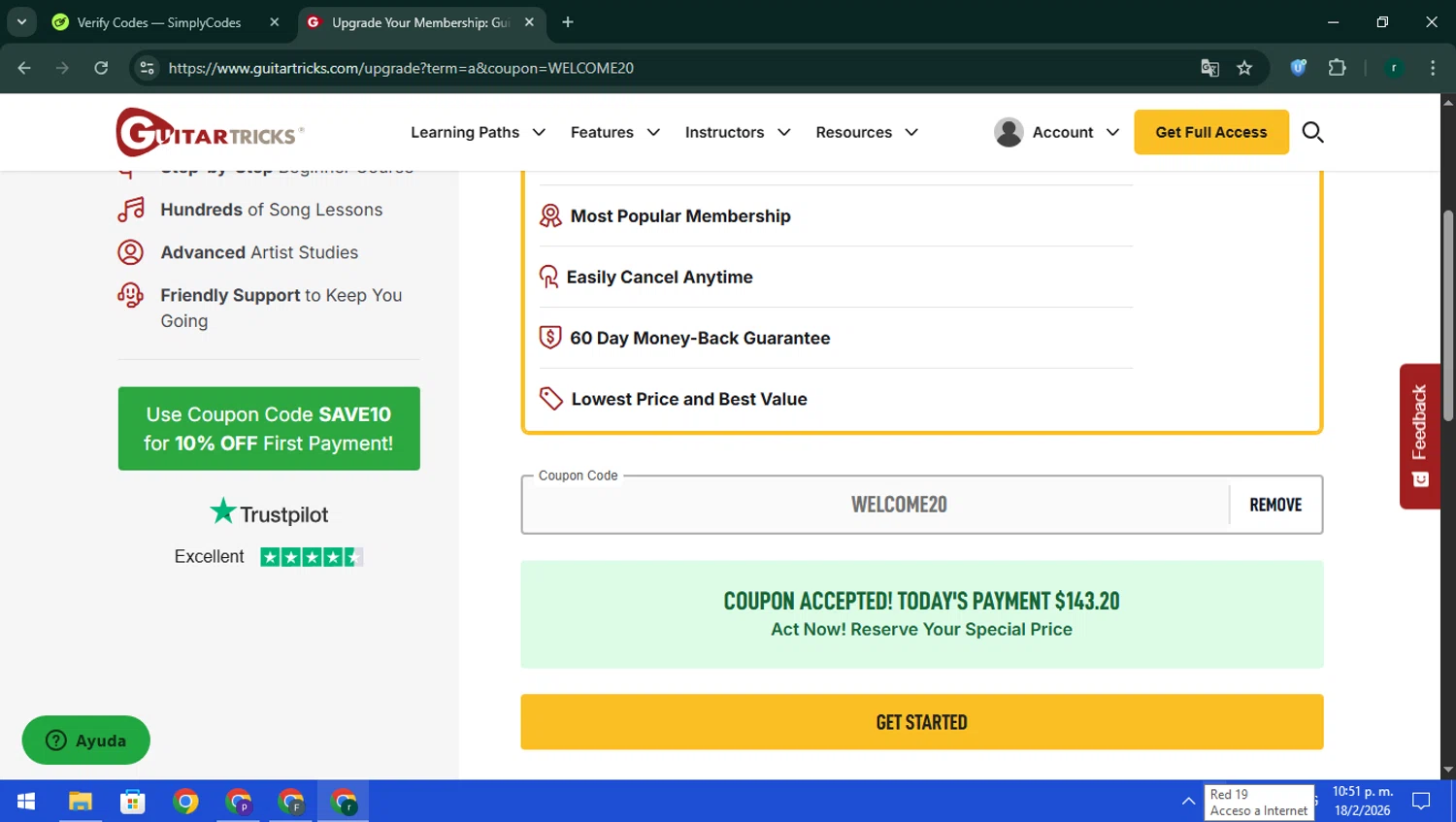Image resolution: width=1456 pixels, height=822 pixels.
Task: Click the page vertical scrollbar
Action: tap(1448, 316)
